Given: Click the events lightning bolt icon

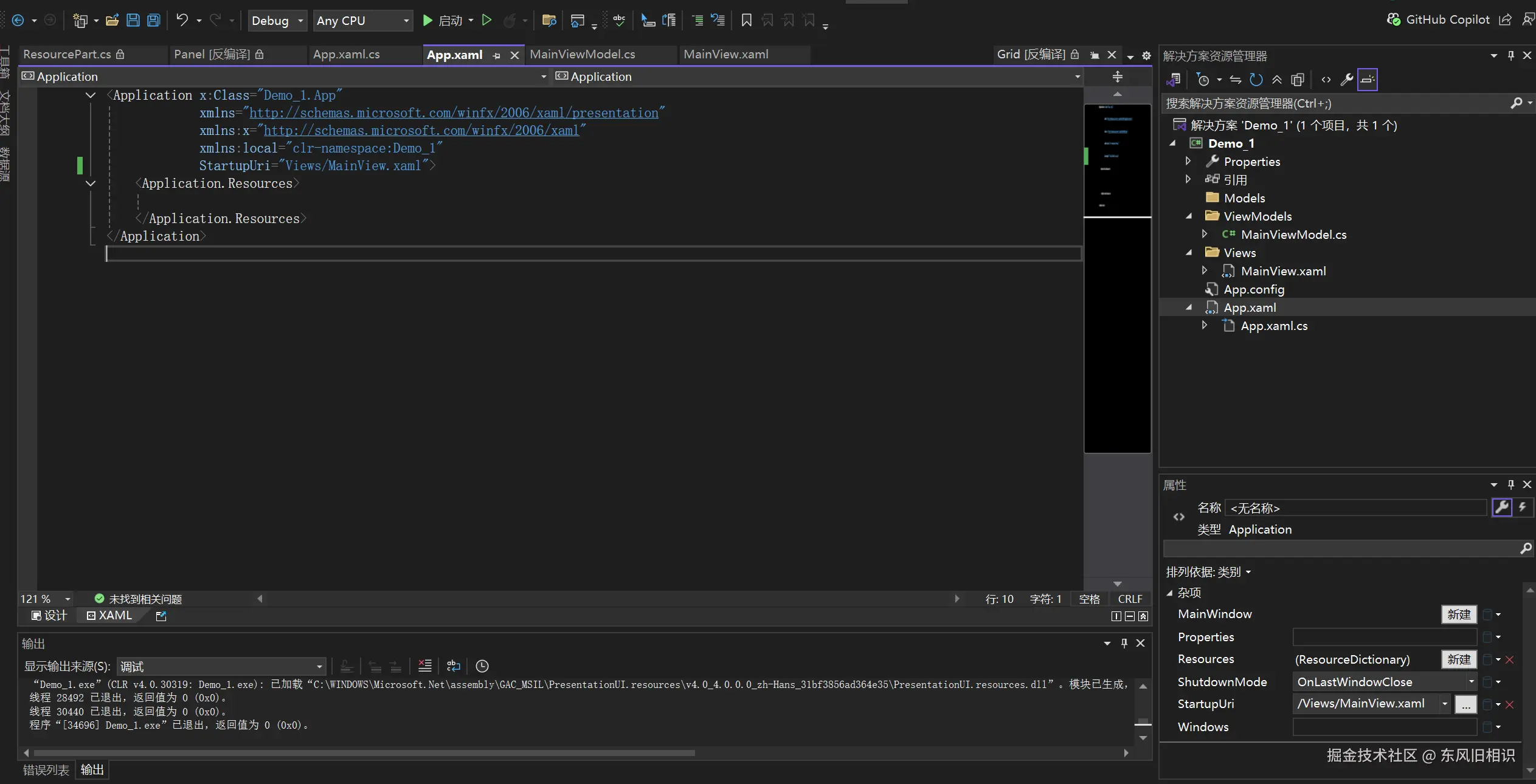Looking at the screenshot, I should [x=1522, y=507].
